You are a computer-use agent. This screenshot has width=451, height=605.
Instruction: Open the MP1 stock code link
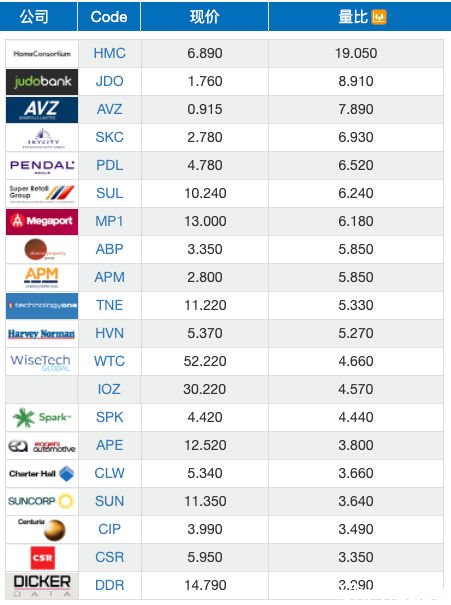(x=109, y=221)
